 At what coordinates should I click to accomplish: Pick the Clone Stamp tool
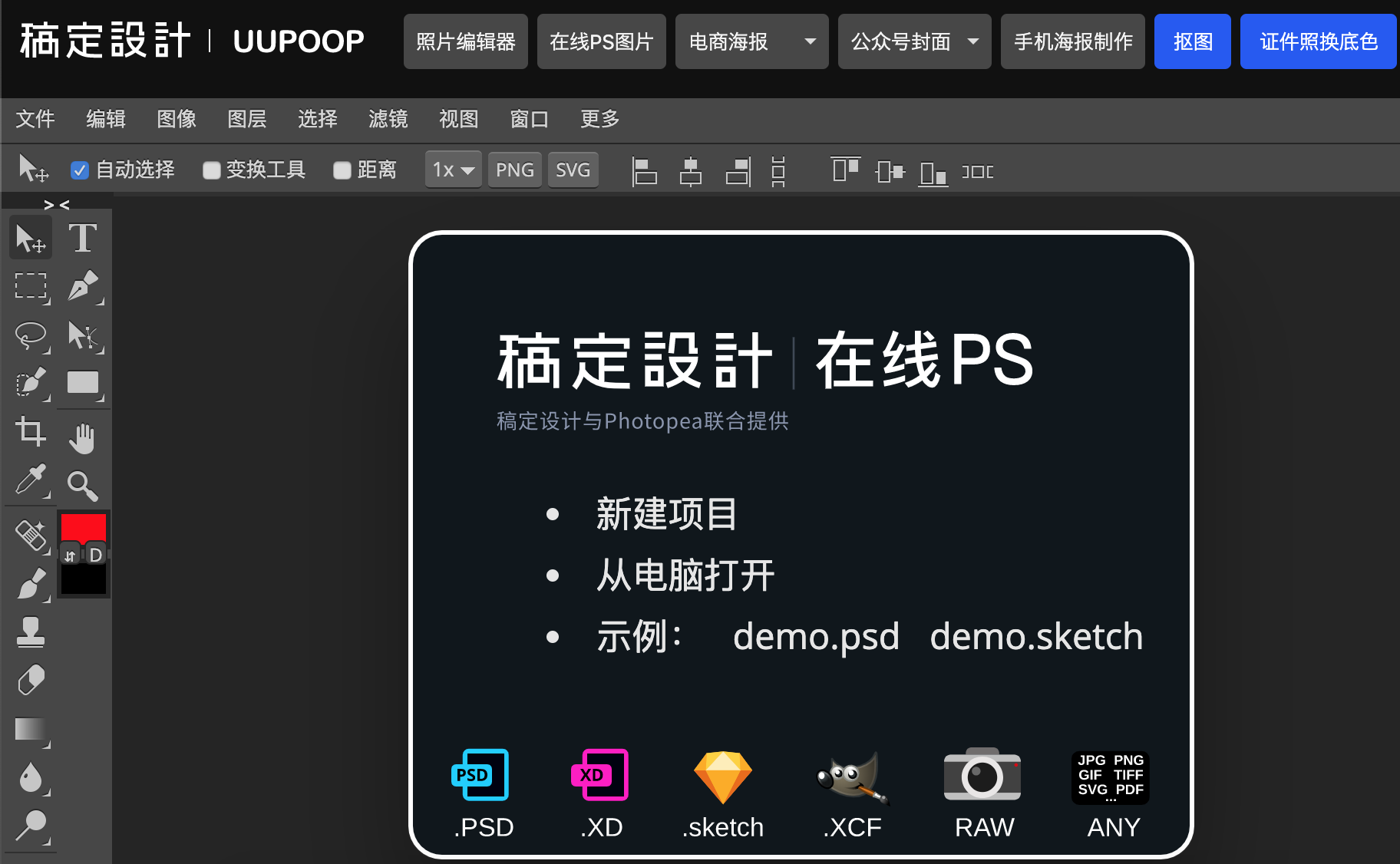[x=31, y=632]
